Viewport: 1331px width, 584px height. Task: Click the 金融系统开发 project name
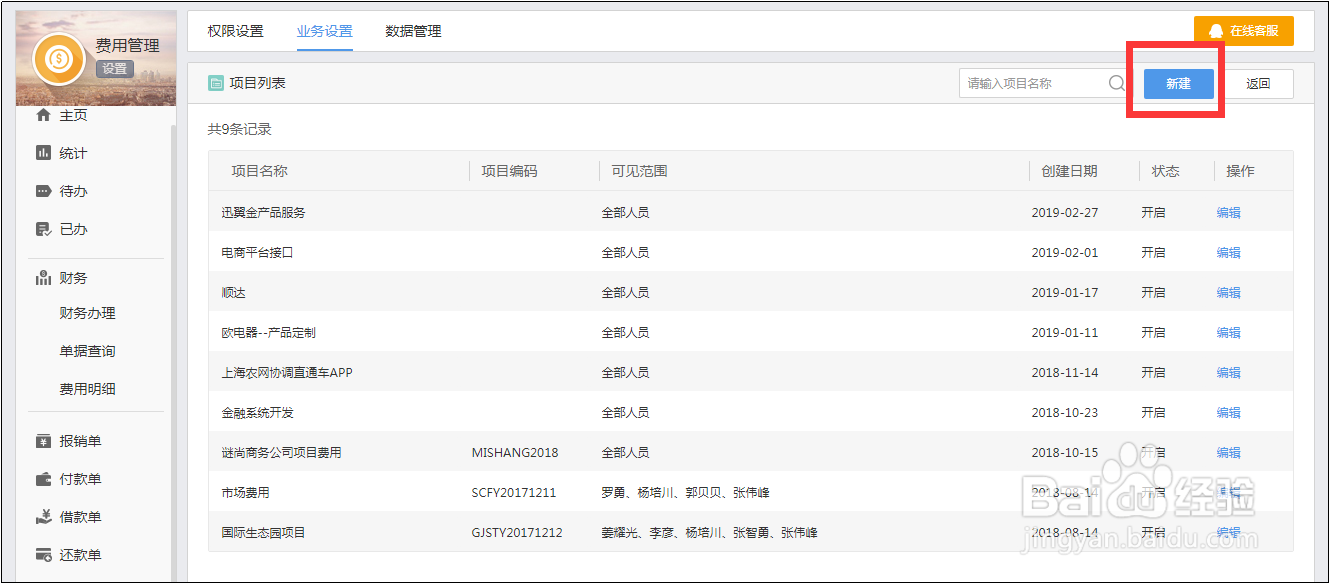pyautogui.click(x=257, y=413)
